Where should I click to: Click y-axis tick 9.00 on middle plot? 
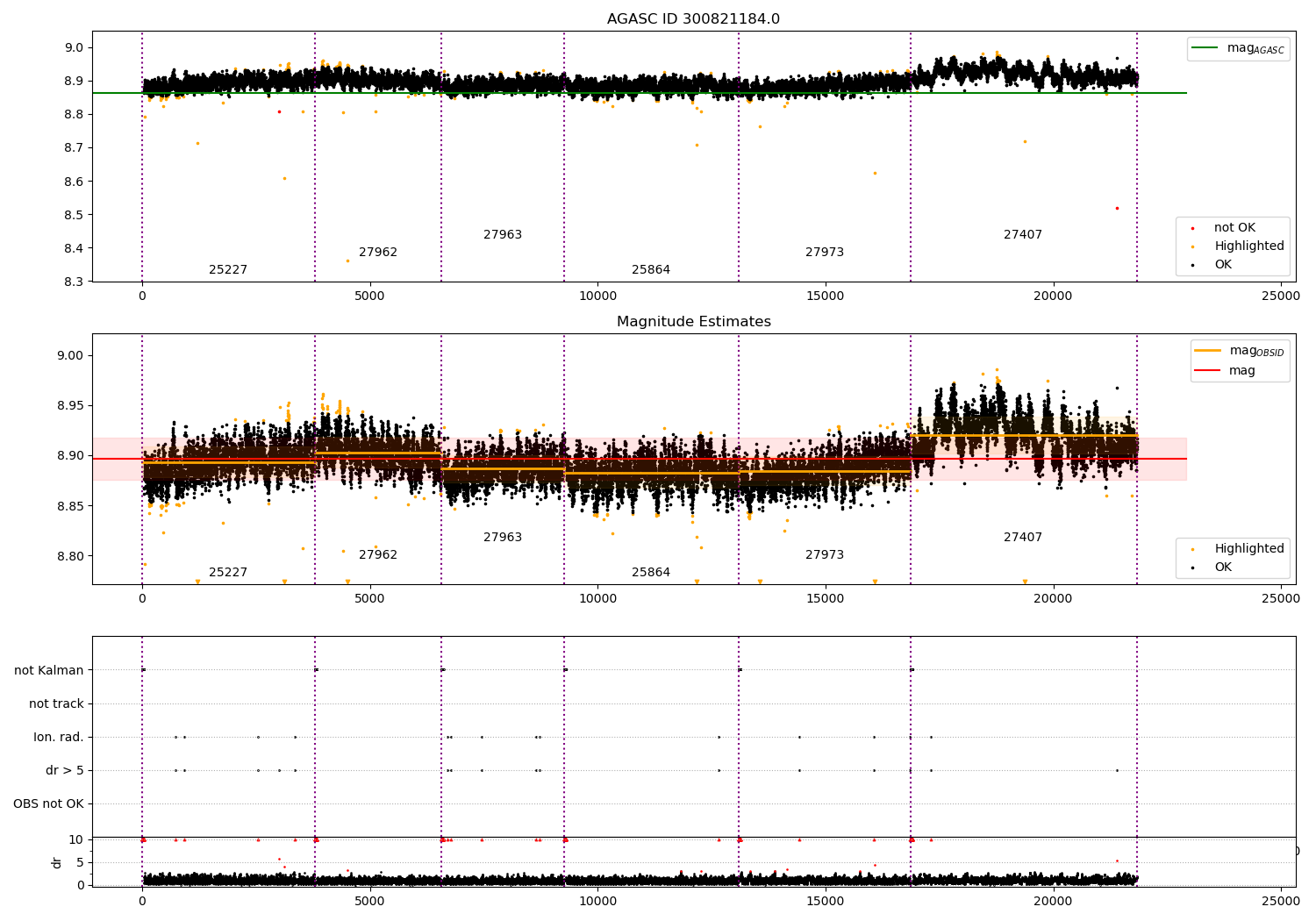click(72, 356)
